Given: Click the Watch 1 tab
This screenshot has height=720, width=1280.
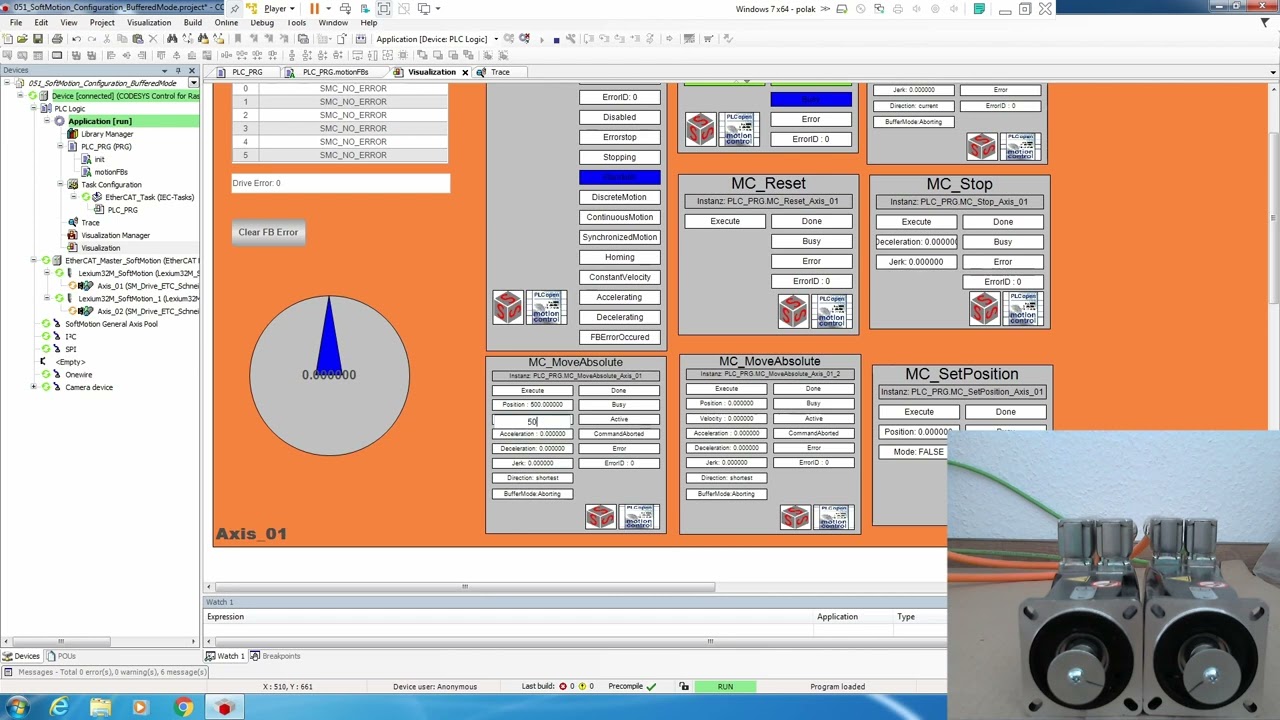Looking at the screenshot, I should coord(225,656).
